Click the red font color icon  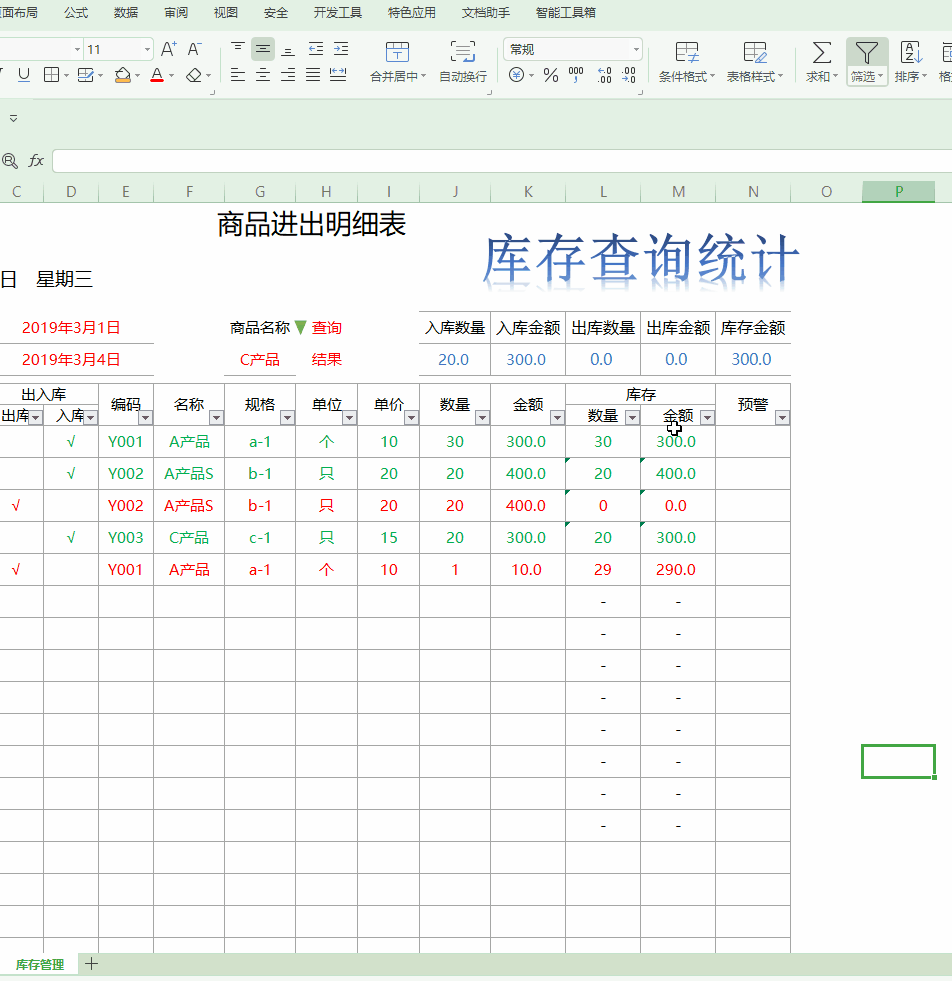pos(157,76)
